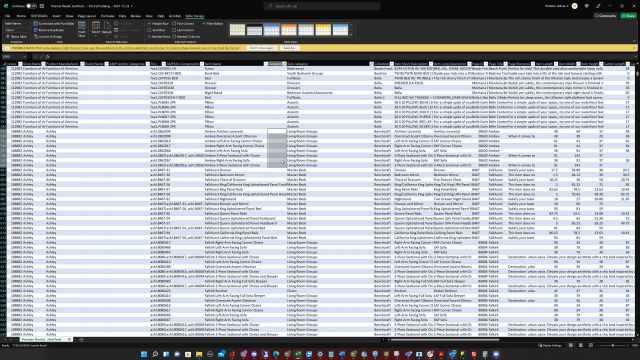
Task: Edit the Table Name field
Action: [15, 30]
